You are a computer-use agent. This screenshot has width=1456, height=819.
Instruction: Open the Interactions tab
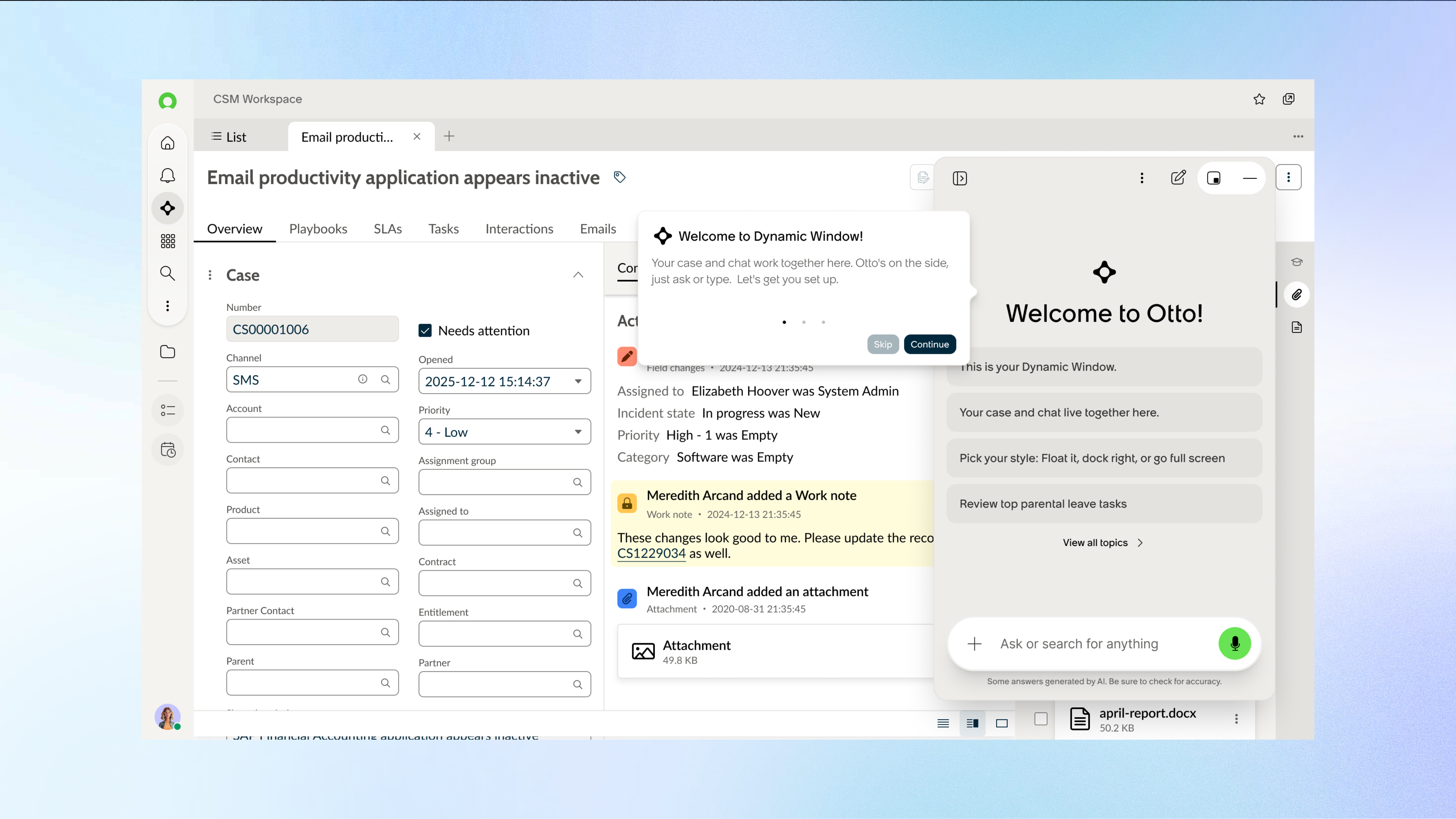(x=519, y=229)
